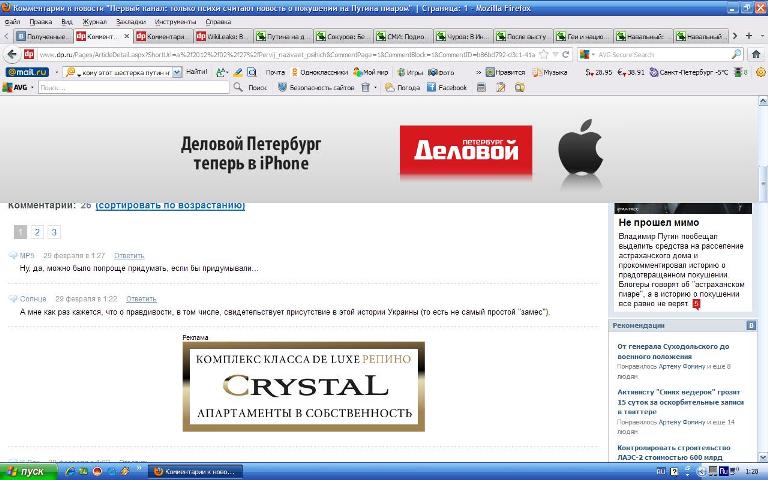The width and height of the screenshot is (768, 480).
Task: Click сортировать по возрастанию link
Action: 170,205
